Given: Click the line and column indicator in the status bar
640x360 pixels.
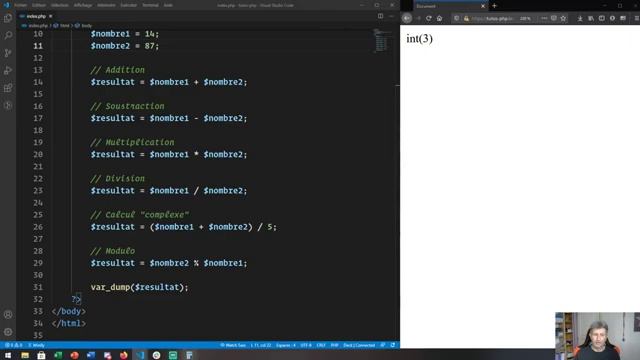Looking at the screenshot, I should pos(261,345).
